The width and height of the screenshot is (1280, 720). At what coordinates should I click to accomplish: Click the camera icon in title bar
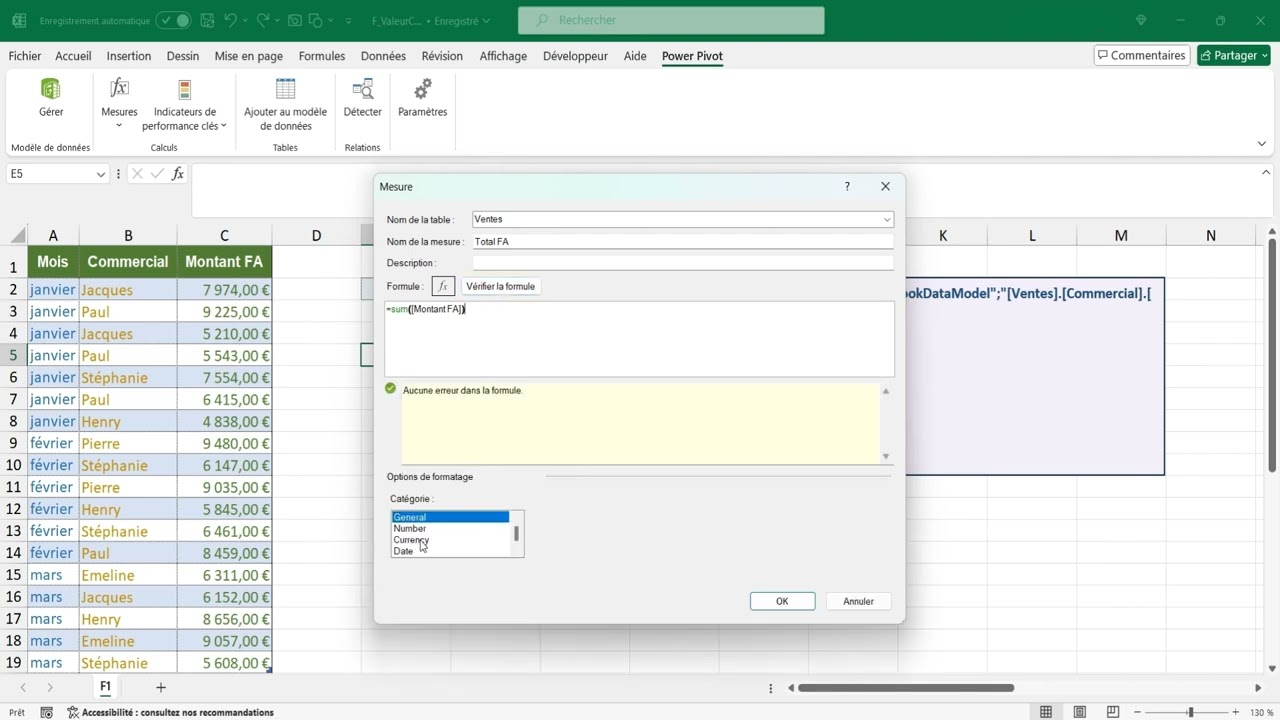coord(295,20)
